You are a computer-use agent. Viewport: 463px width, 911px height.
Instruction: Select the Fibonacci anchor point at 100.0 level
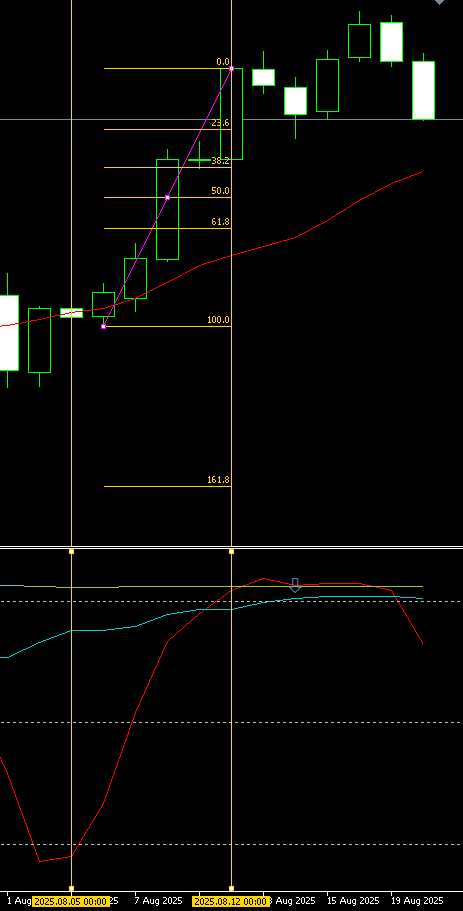tap(103, 327)
